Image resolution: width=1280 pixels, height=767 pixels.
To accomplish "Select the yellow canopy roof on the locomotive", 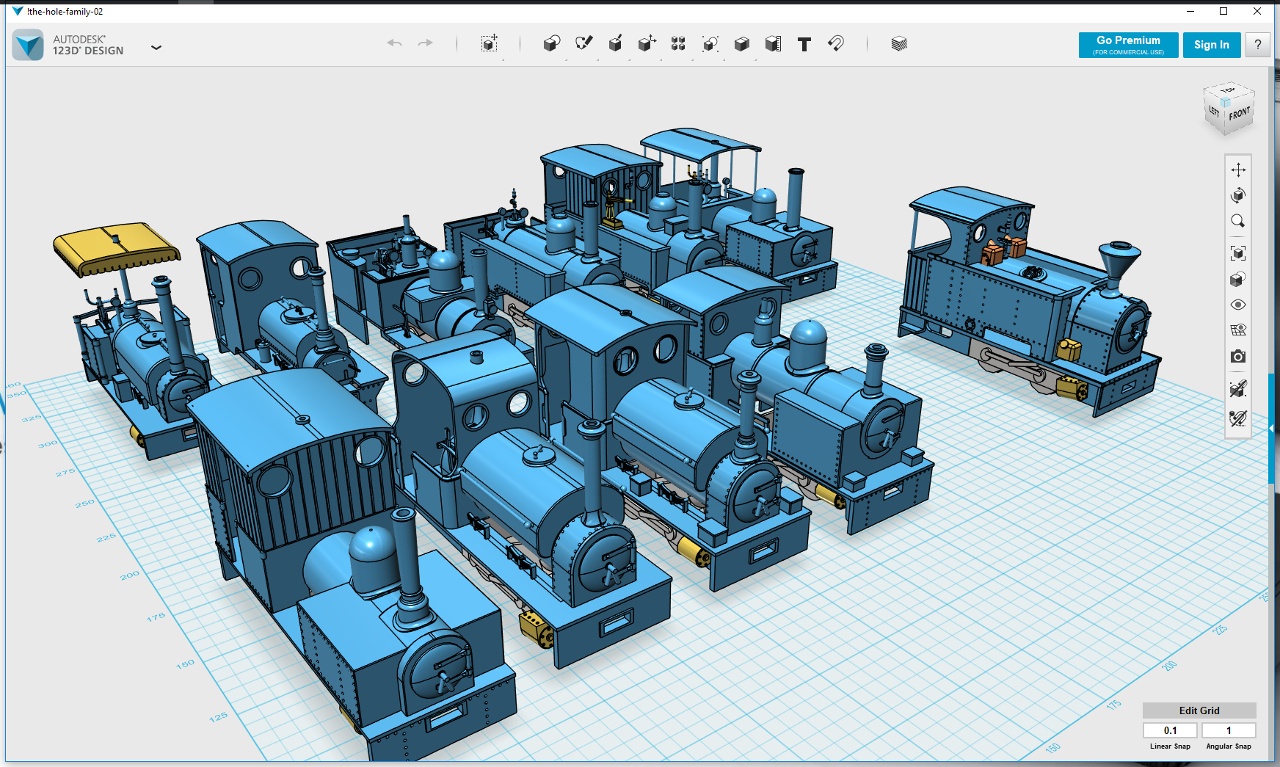I will (x=116, y=248).
